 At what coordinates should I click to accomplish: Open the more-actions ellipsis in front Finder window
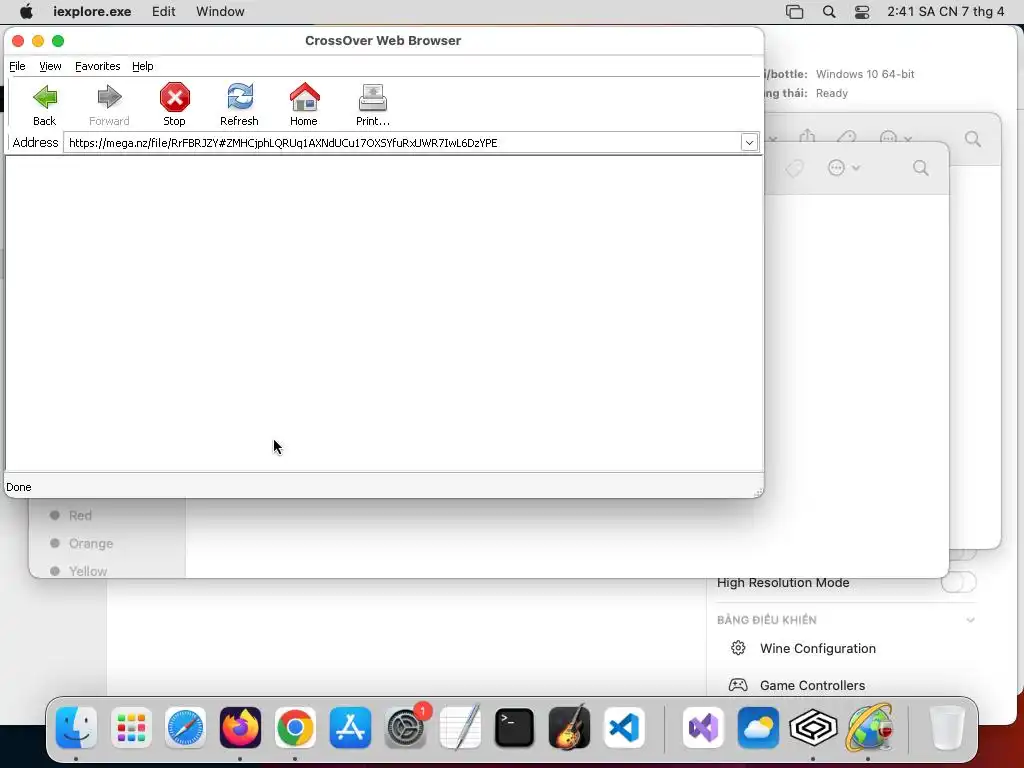point(843,168)
